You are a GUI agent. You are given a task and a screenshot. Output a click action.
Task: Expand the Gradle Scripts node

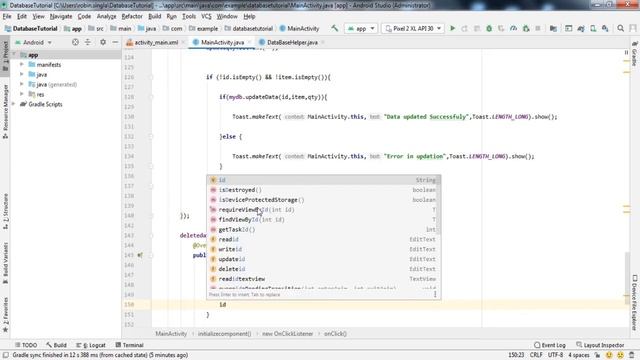[x=13, y=104]
